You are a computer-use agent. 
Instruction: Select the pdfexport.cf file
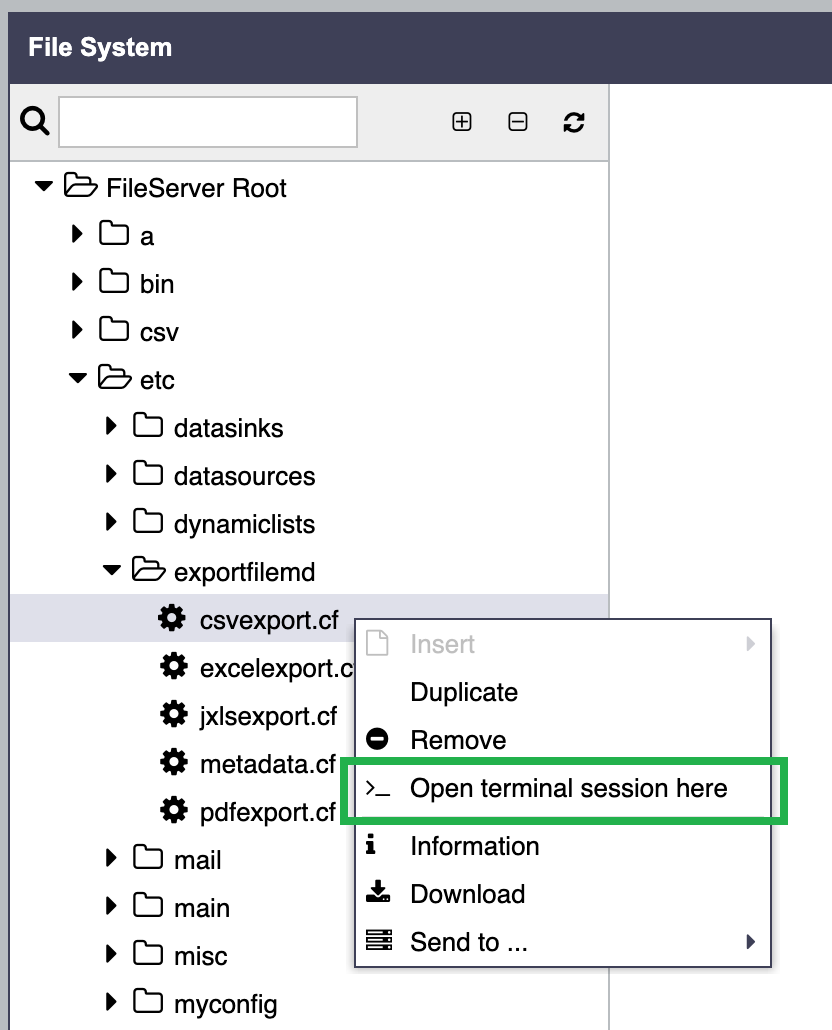[x=268, y=813]
